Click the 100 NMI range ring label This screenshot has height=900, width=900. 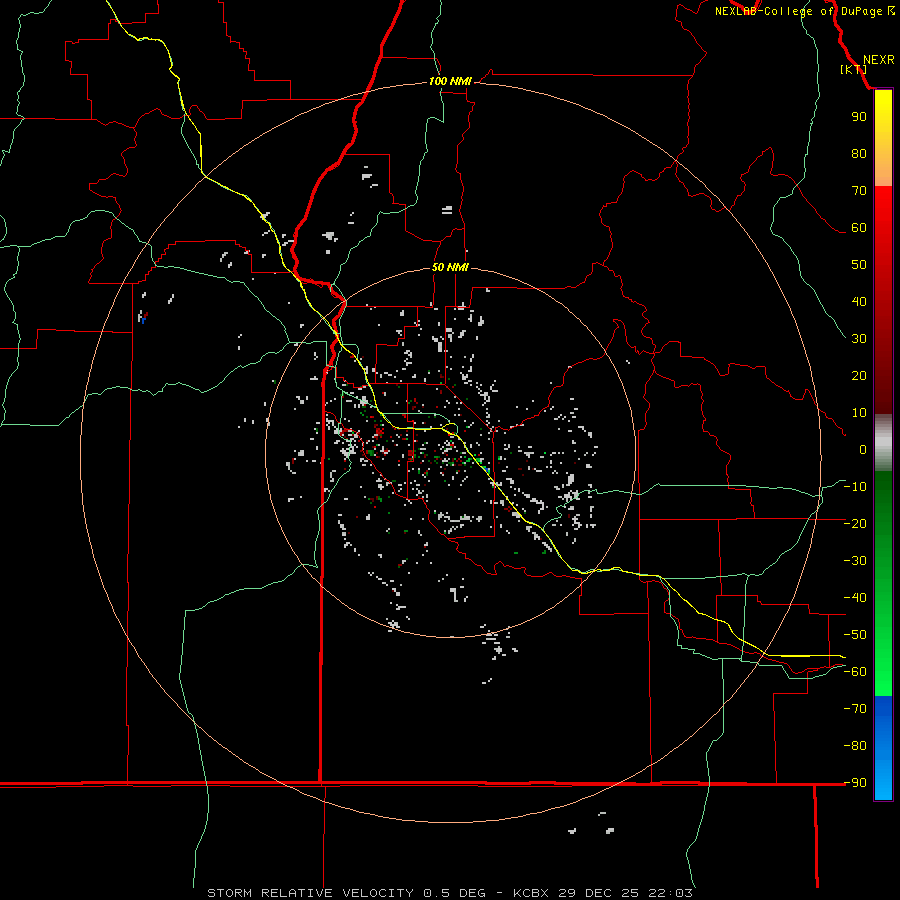(450, 82)
